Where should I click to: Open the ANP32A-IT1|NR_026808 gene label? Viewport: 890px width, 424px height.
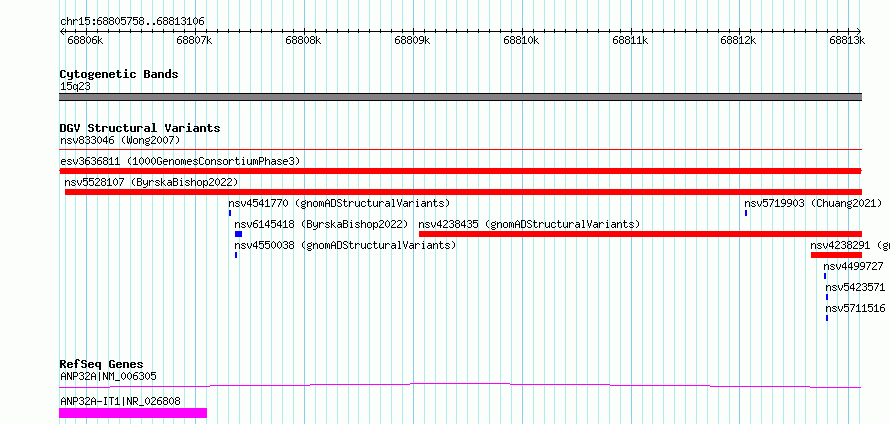120,401
